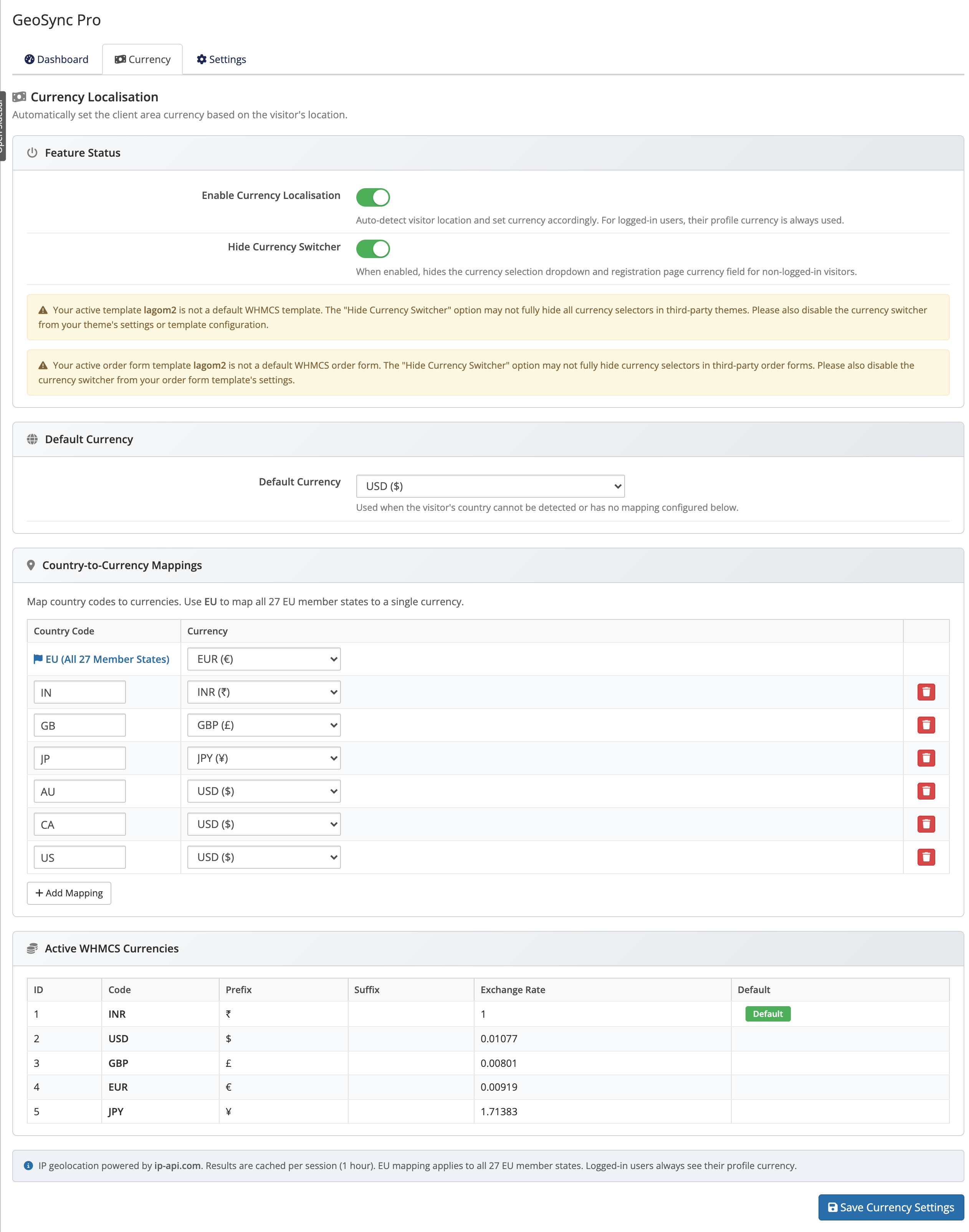Switch to the Dashboard tab
The width and height of the screenshot is (969, 1232).
click(57, 60)
